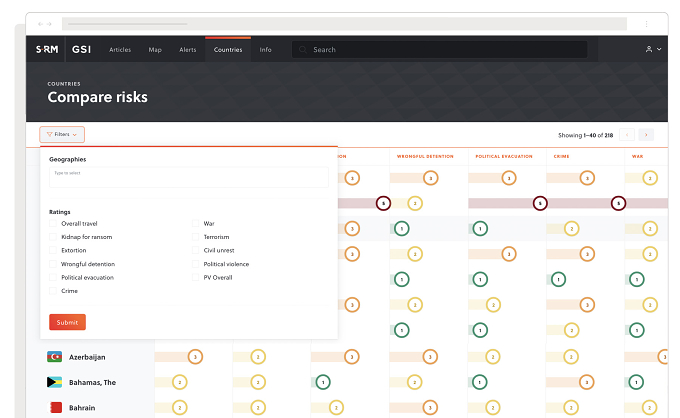
Task: Click the Showing 1–40 of 218 text
Action: click(x=585, y=135)
